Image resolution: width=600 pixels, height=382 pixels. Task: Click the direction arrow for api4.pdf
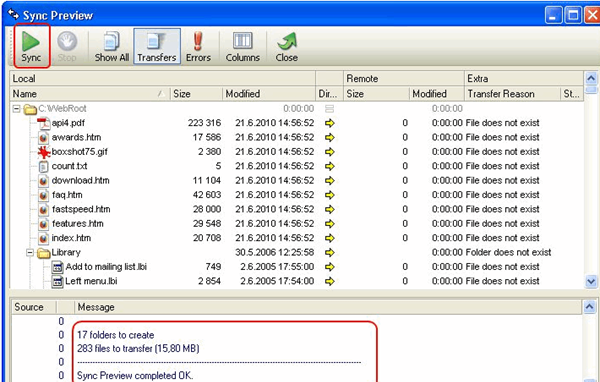tap(329, 123)
